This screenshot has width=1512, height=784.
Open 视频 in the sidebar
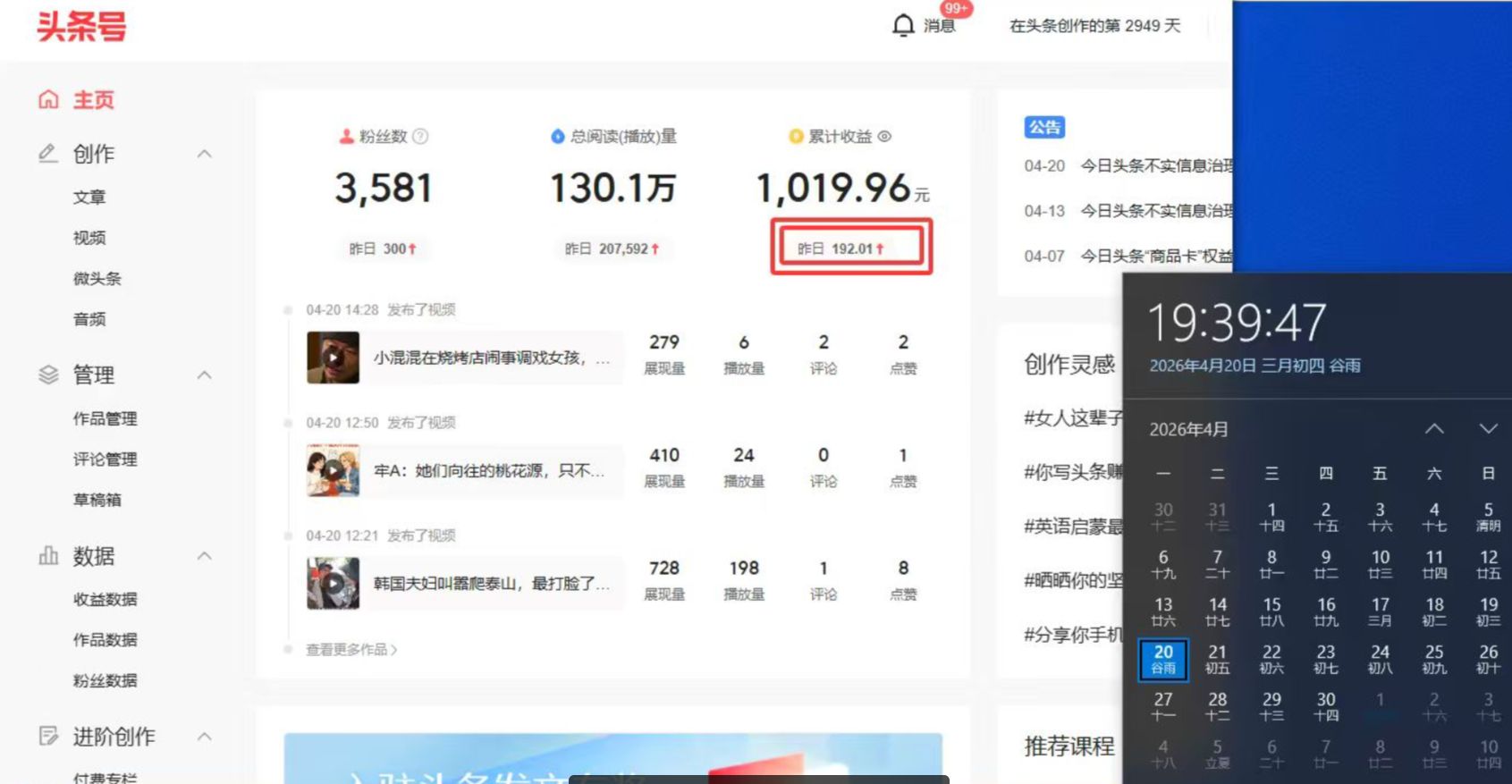[89, 238]
